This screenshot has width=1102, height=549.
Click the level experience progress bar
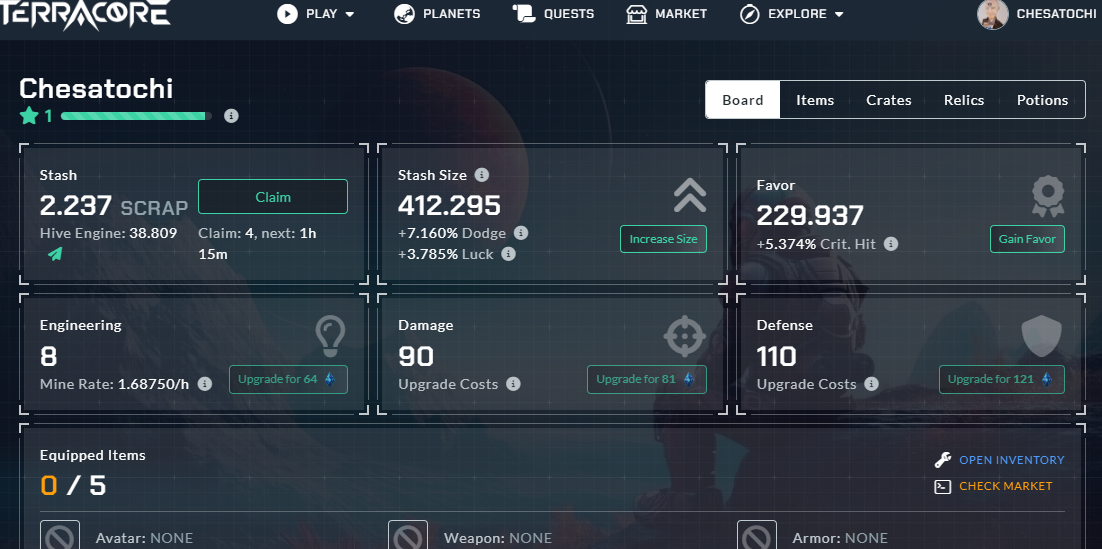(x=136, y=116)
